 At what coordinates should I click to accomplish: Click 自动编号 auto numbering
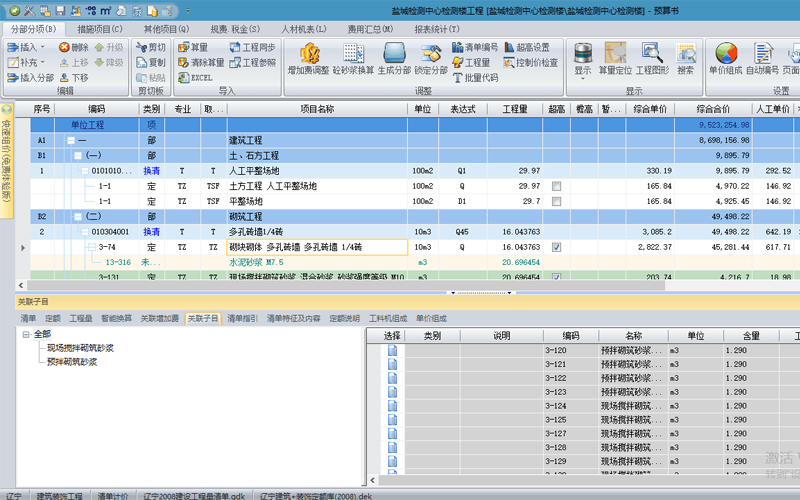[762, 59]
